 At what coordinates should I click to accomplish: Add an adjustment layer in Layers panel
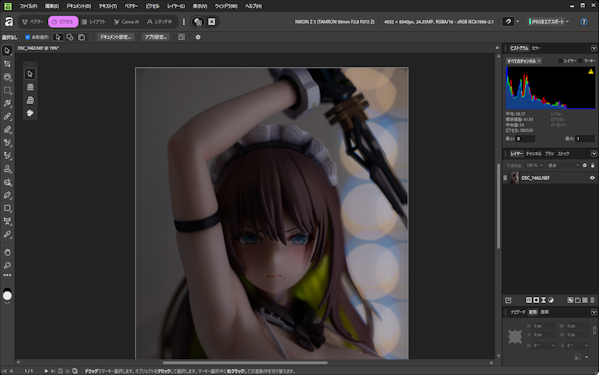(x=551, y=300)
